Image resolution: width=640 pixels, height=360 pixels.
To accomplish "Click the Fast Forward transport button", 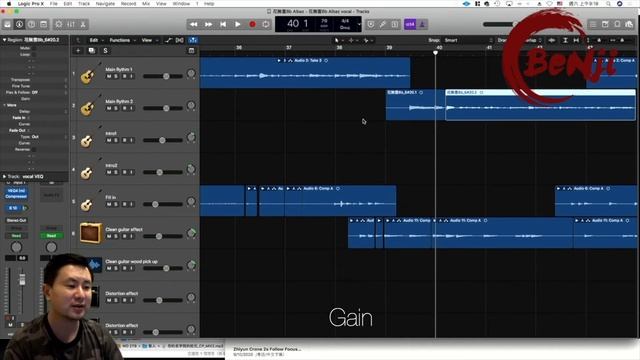I will (x=208, y=24).
